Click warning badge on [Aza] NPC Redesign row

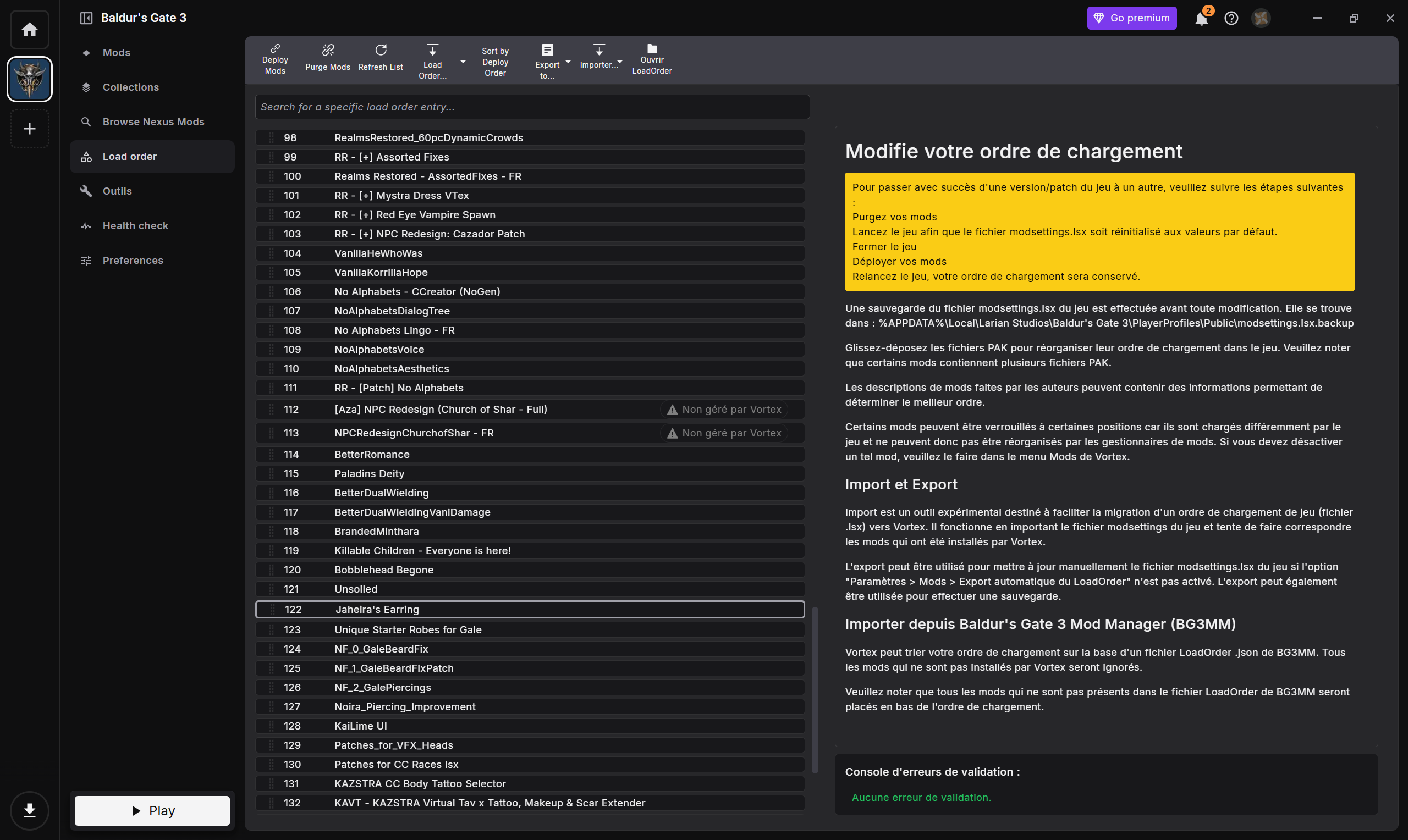724,409
